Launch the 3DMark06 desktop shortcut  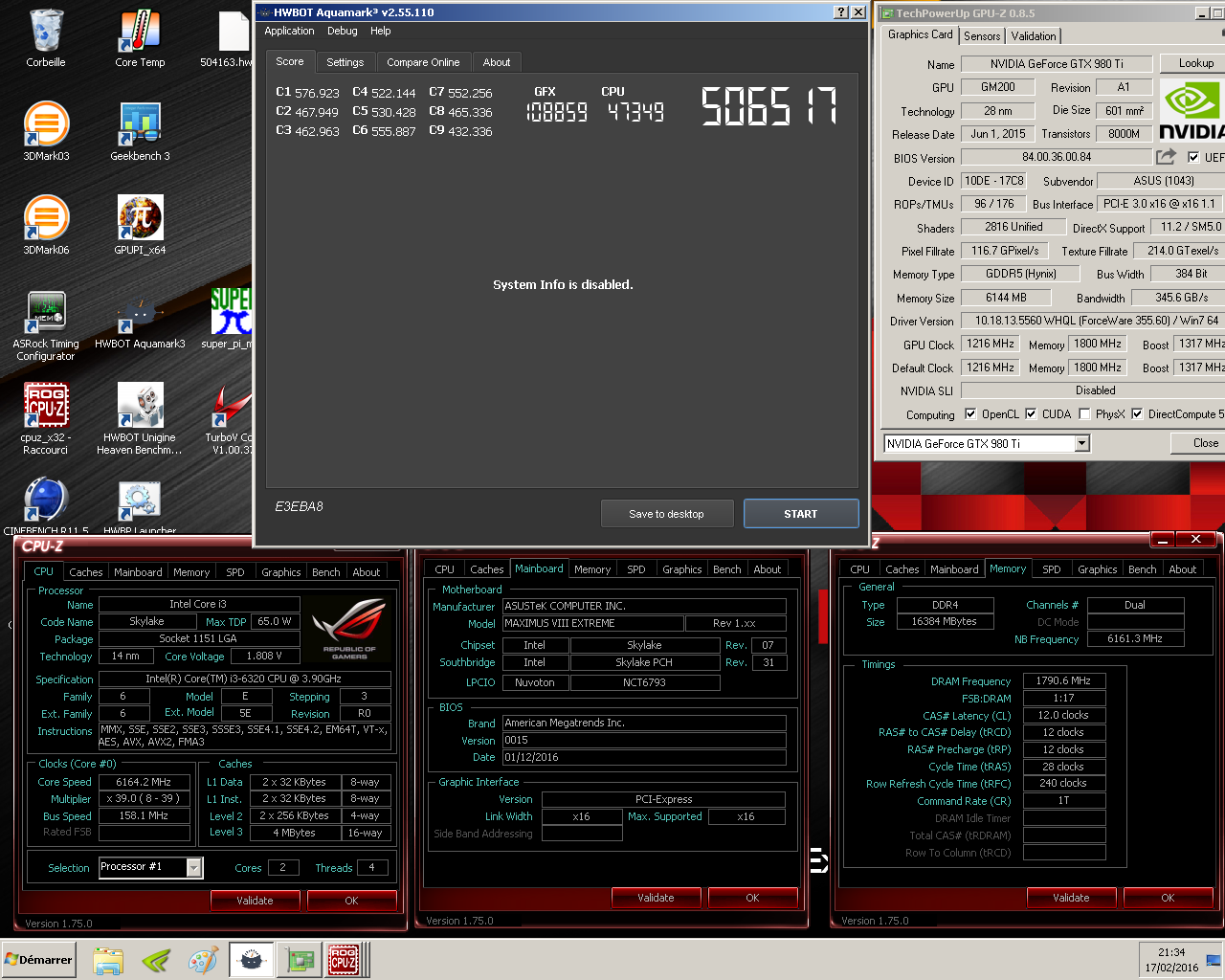coord(45,225)
